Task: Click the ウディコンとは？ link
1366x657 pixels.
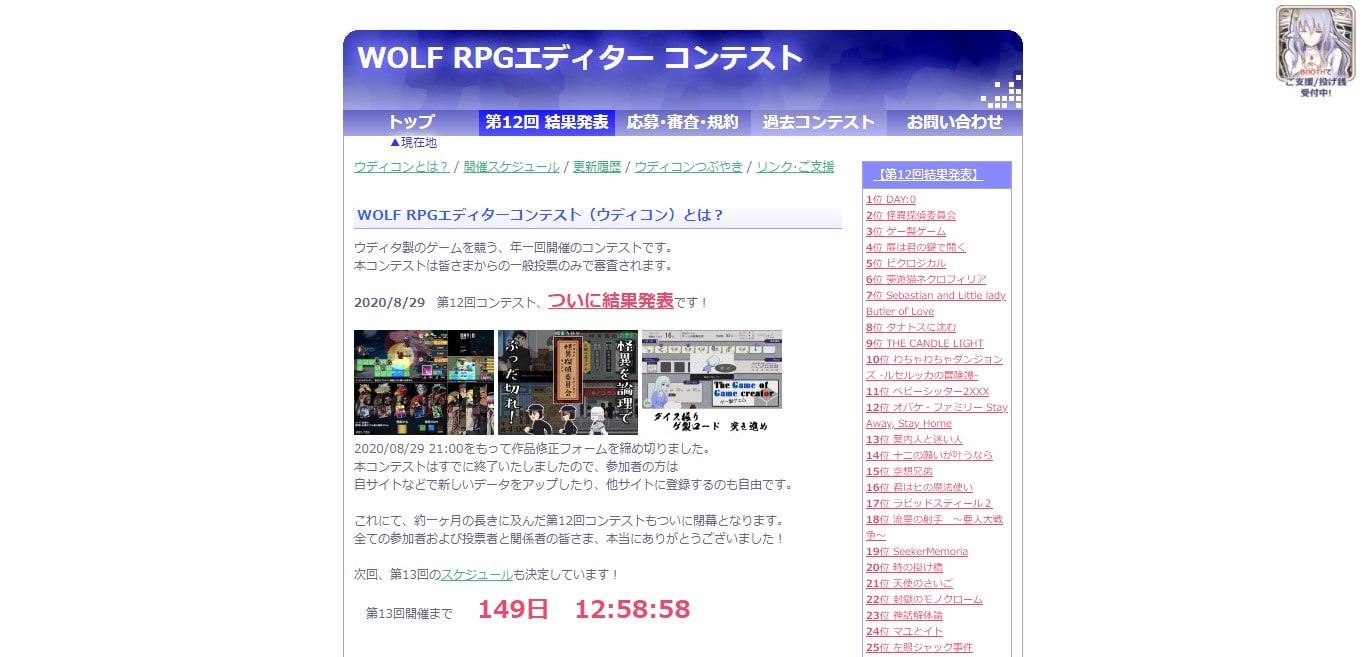Action: point(401,167)
